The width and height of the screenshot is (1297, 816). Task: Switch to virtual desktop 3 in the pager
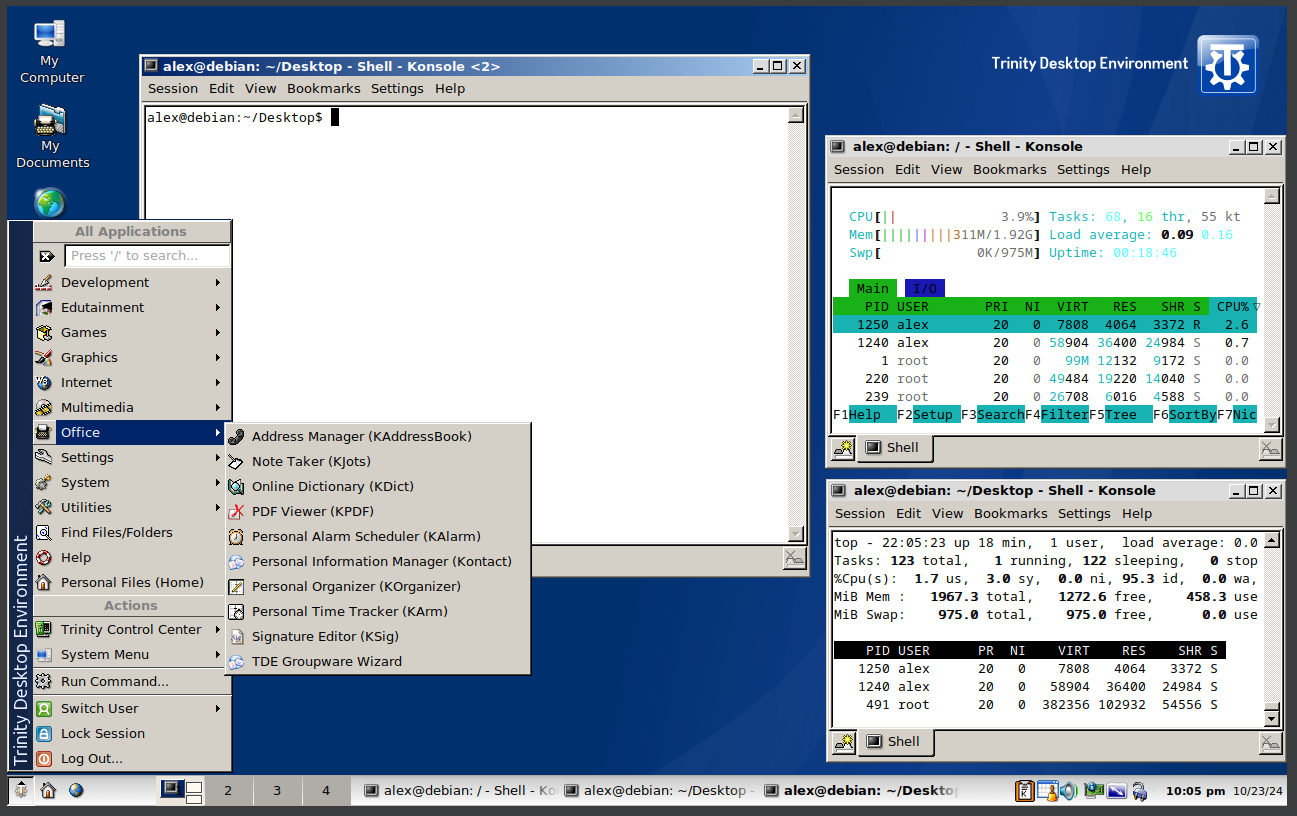277,791
